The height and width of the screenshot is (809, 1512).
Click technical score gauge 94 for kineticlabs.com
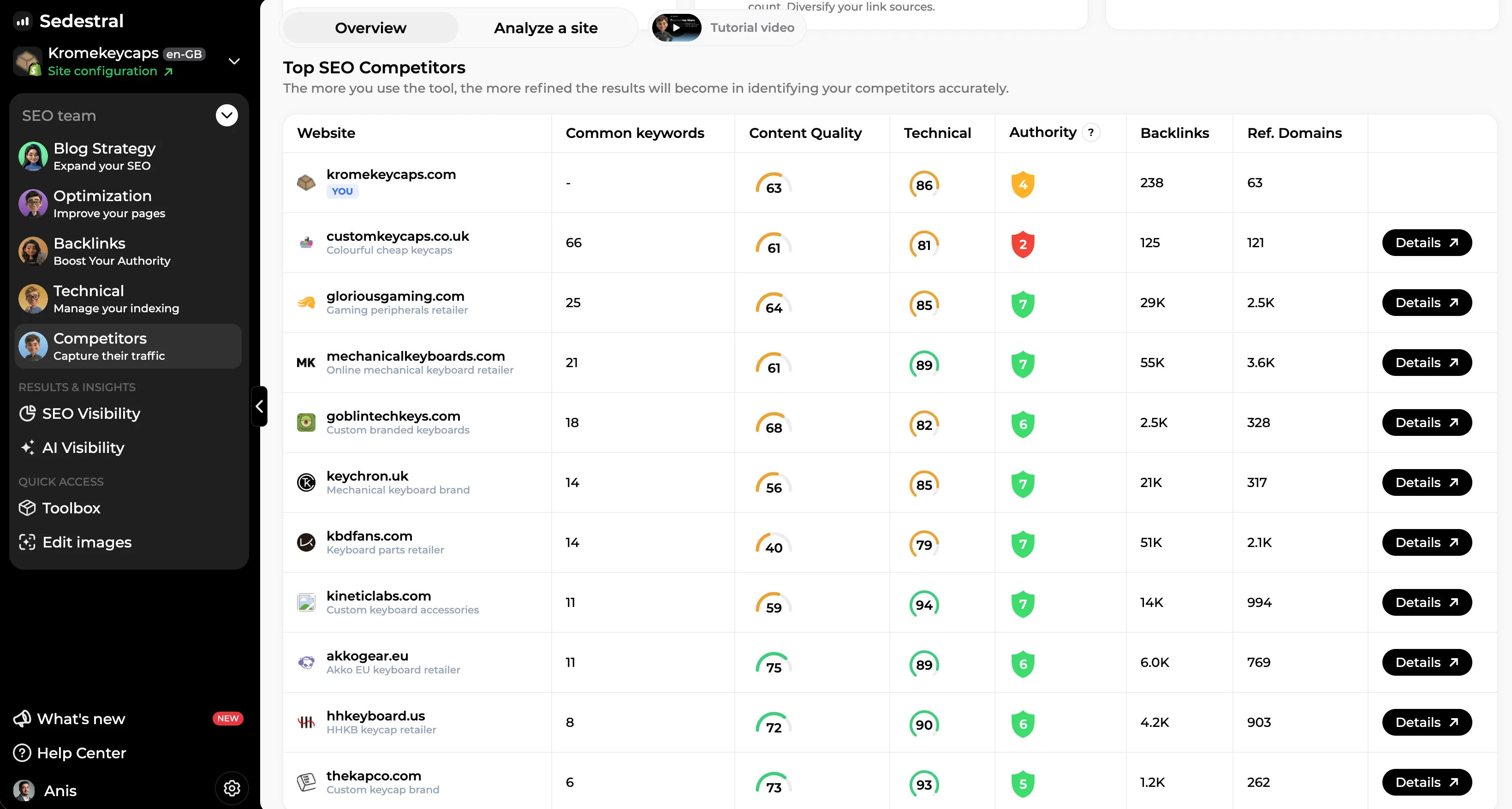[x=924, y=605]
